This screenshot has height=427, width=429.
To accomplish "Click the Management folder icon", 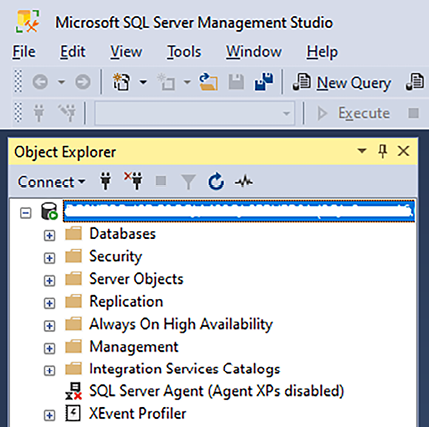I will [73, 347].
